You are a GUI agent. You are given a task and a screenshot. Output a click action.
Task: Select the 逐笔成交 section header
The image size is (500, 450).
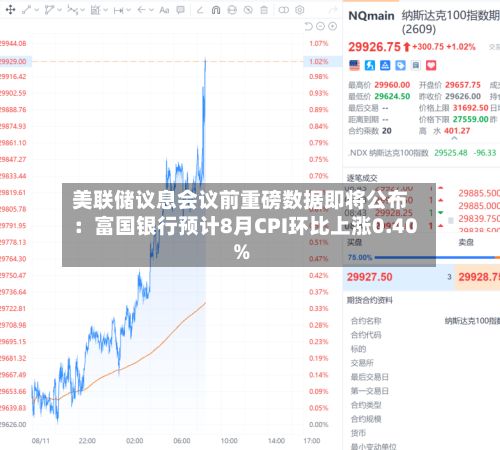(x=362, y=178)
